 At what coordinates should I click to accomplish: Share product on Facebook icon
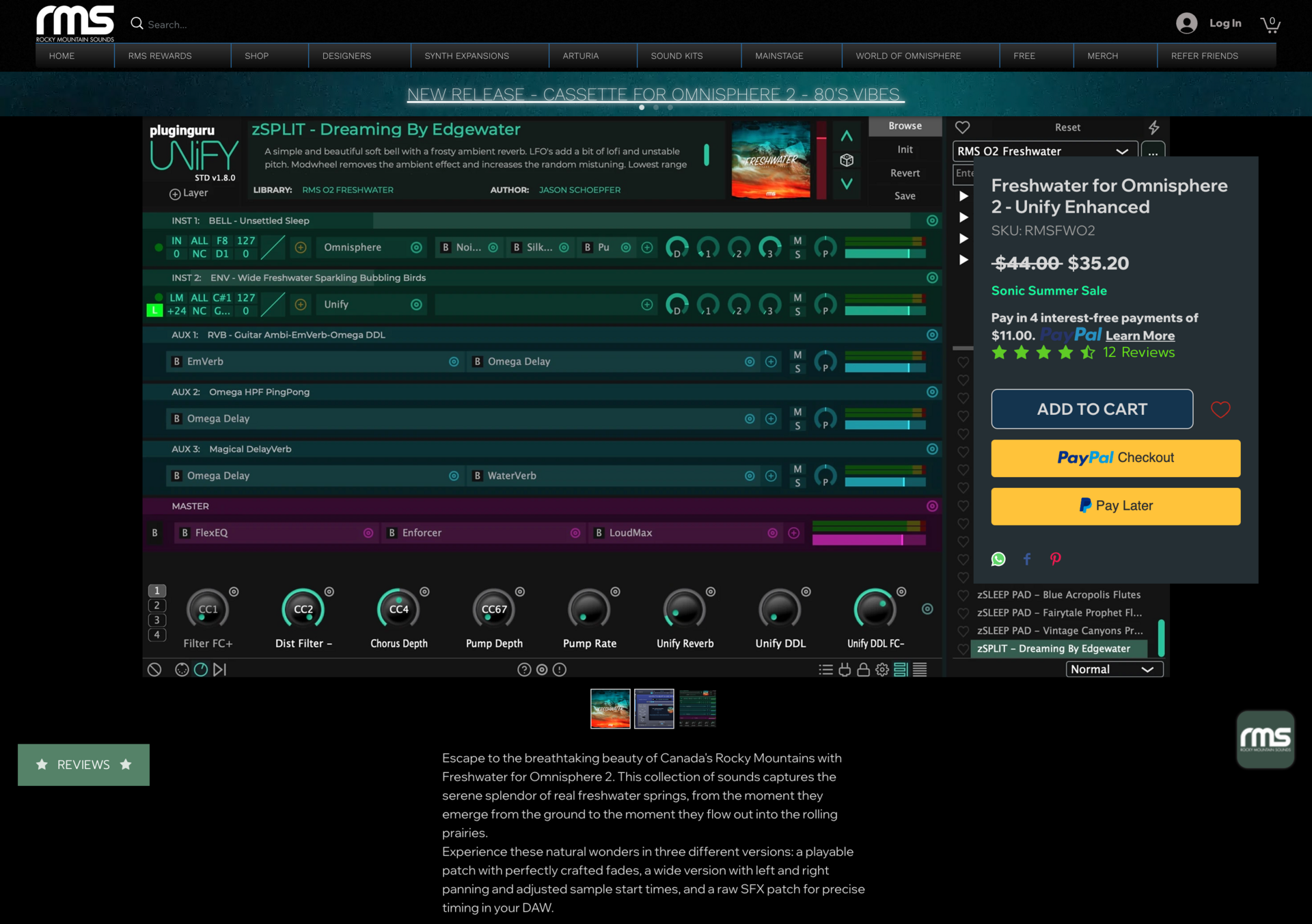click(x=1026, y=559)
